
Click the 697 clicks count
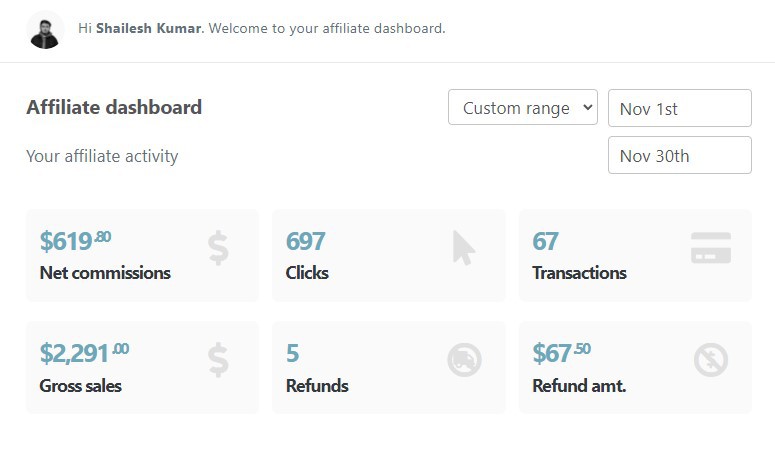click(x=305, y=242)
